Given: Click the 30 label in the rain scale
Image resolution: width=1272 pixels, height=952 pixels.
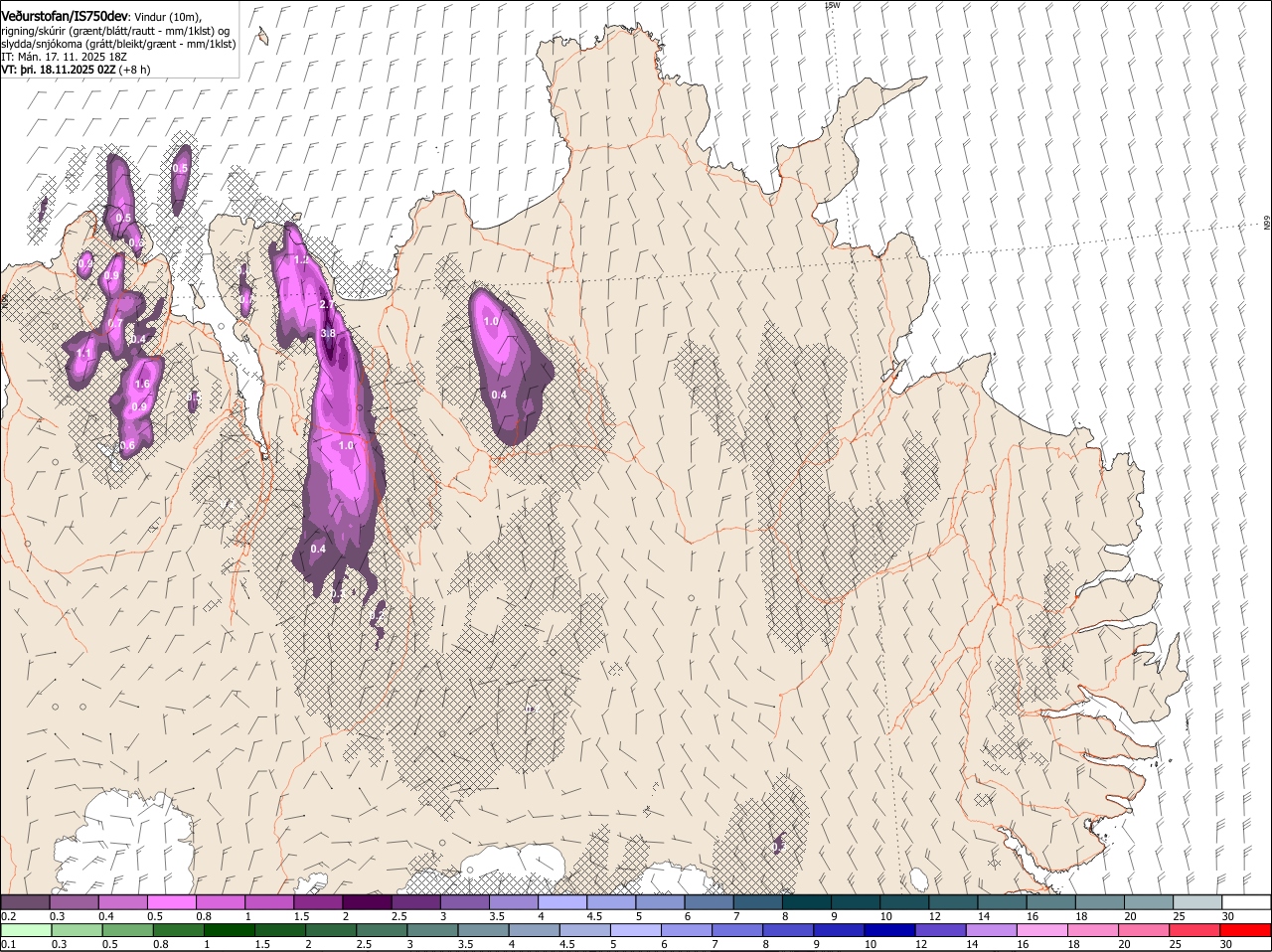Looking at the screenshot, I should (x=1225, y=944).
